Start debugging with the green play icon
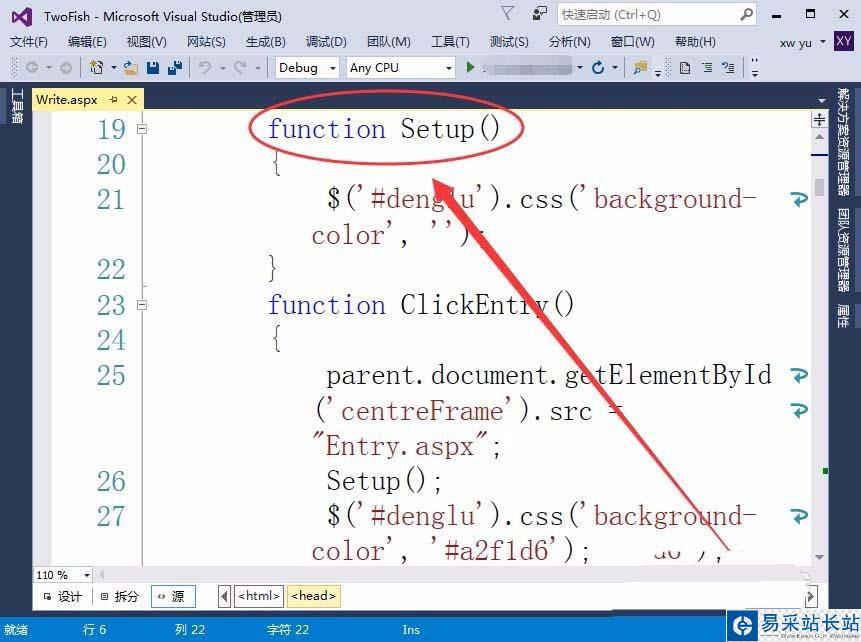Screen dimensions: 861x642 click(x=470, y=68)
